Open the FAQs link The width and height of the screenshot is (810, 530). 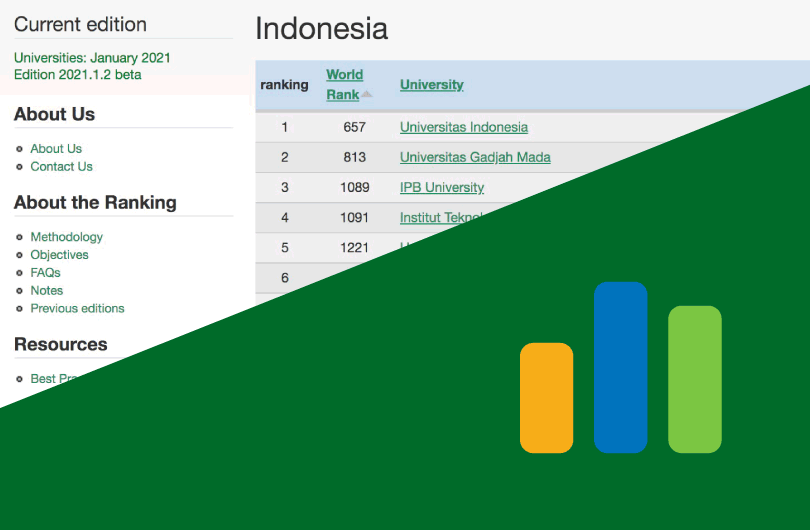click(x=45, y=273)
